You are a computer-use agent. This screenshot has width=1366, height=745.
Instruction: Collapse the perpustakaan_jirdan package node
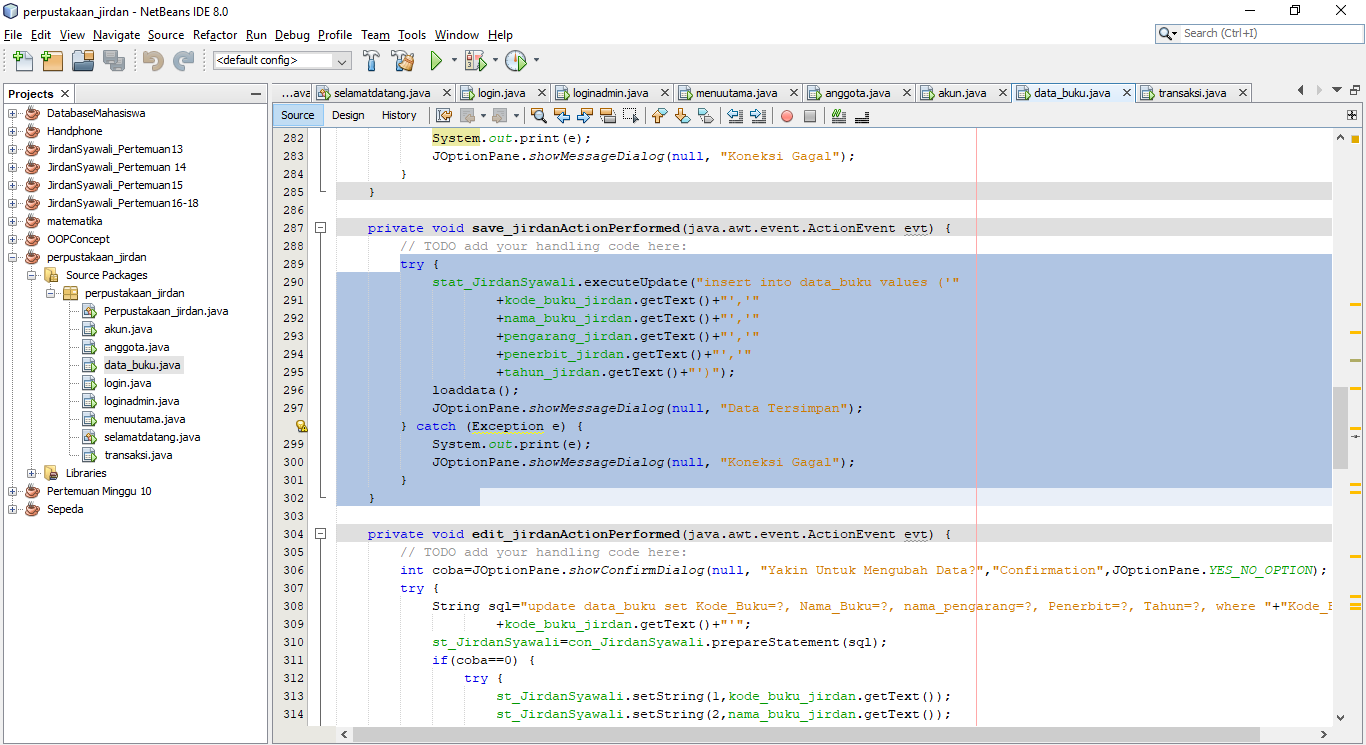pyautogui.click(x=50, y=293)
